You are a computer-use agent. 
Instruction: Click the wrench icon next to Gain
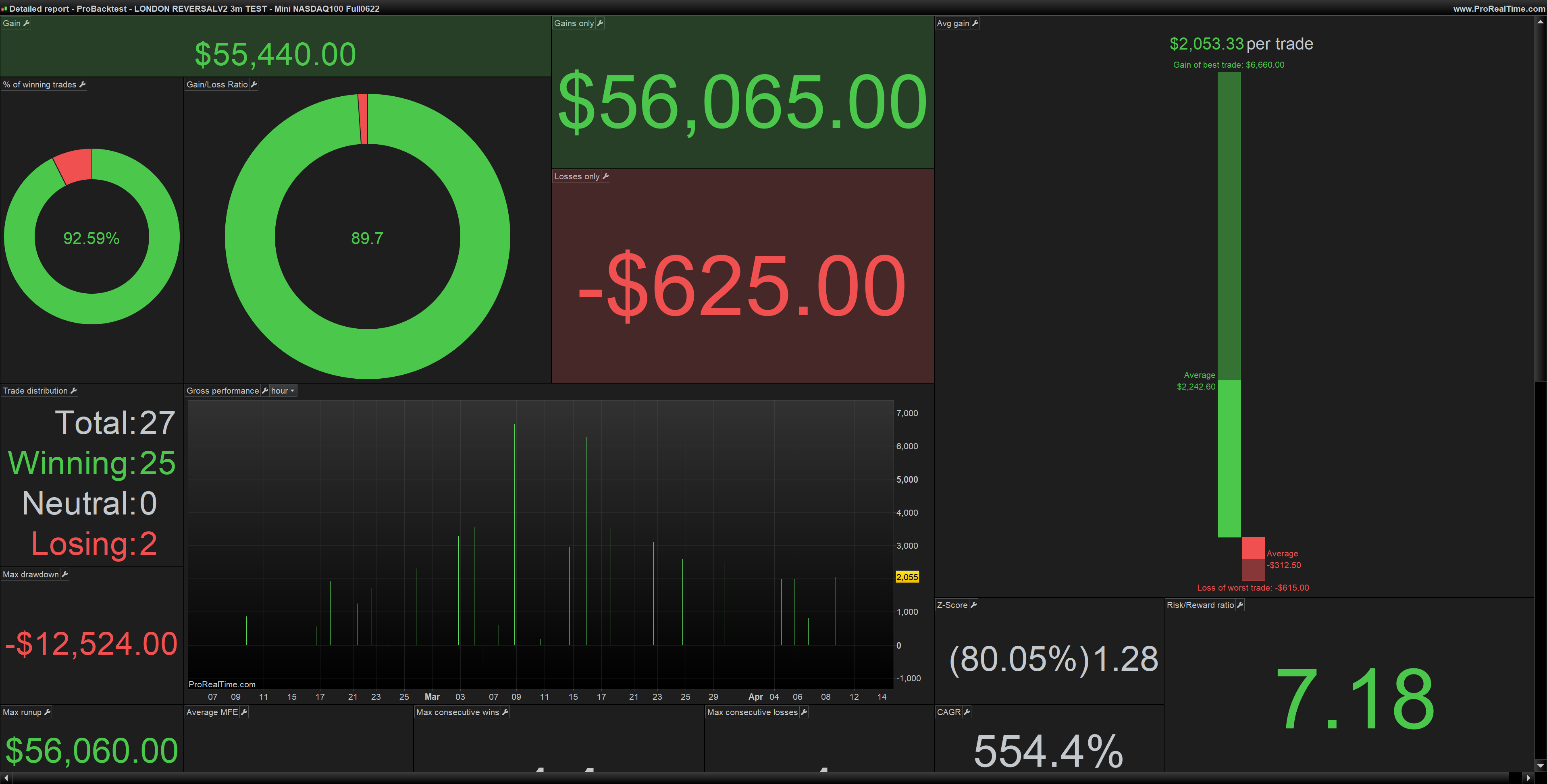(x=26, y=23)
